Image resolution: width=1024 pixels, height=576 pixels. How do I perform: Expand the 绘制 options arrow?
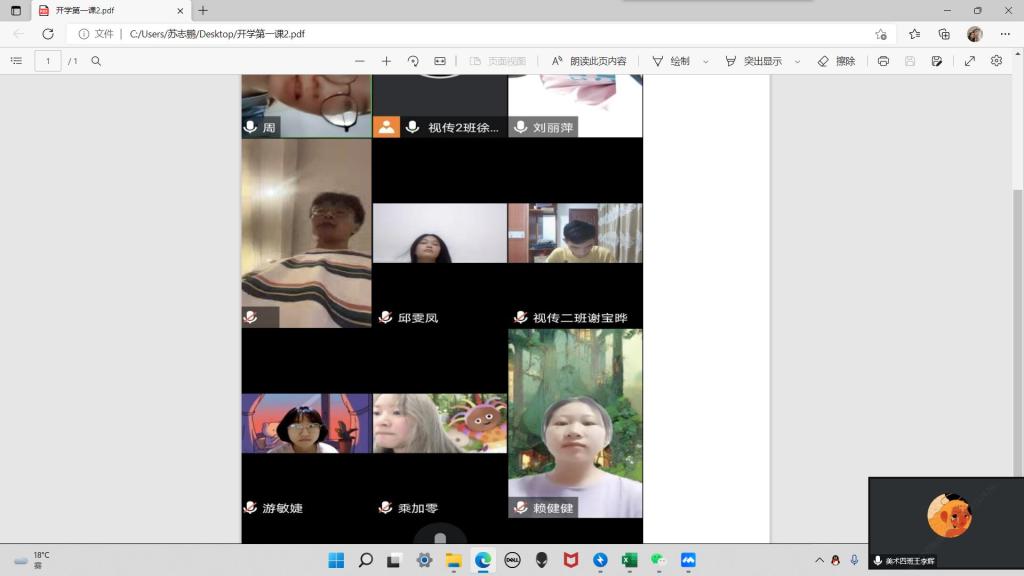(706, 61)
